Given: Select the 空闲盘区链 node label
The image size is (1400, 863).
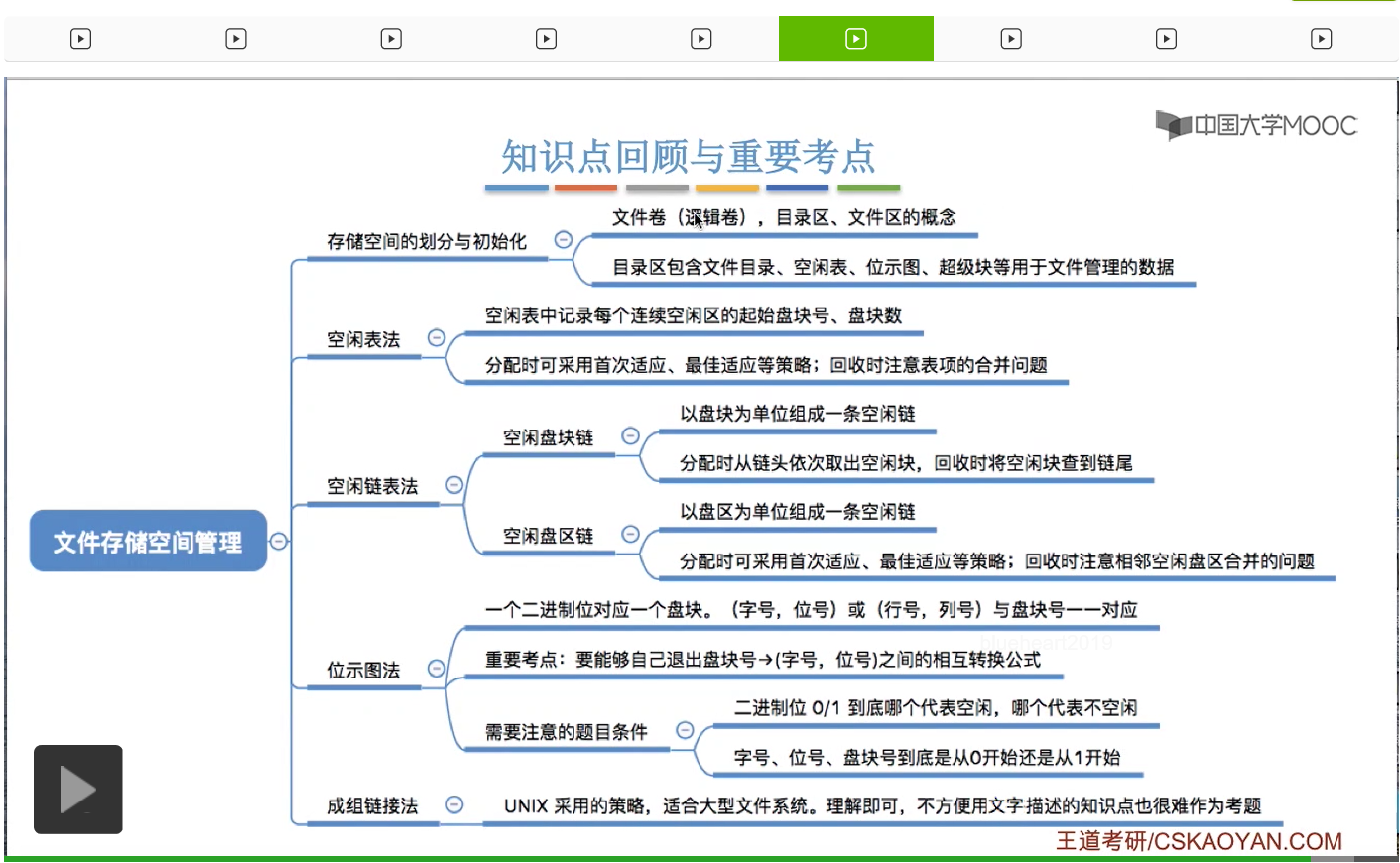Looking at the screenshot, I should click(548, 536).
